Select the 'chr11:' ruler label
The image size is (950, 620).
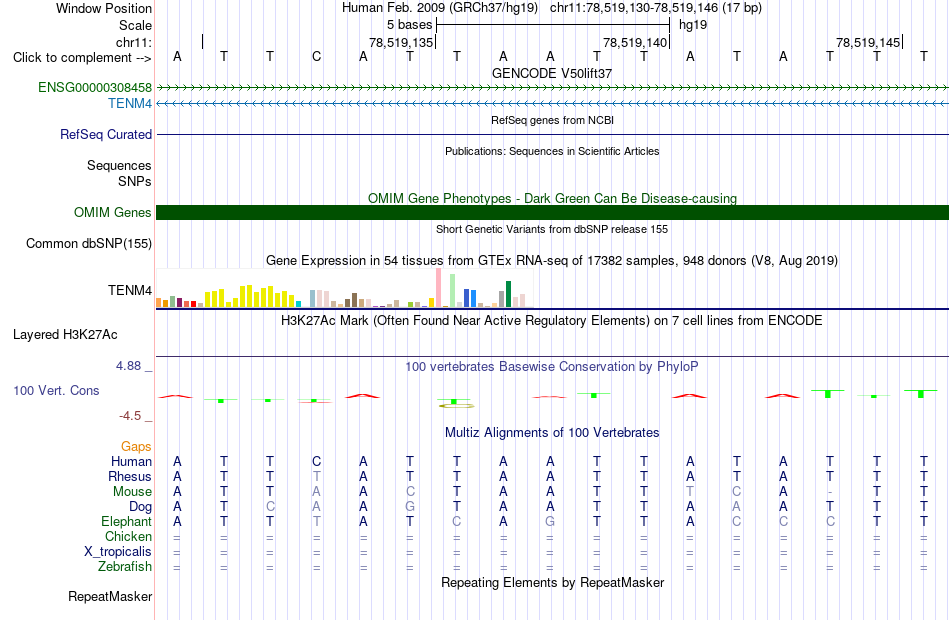pos(133,42)
